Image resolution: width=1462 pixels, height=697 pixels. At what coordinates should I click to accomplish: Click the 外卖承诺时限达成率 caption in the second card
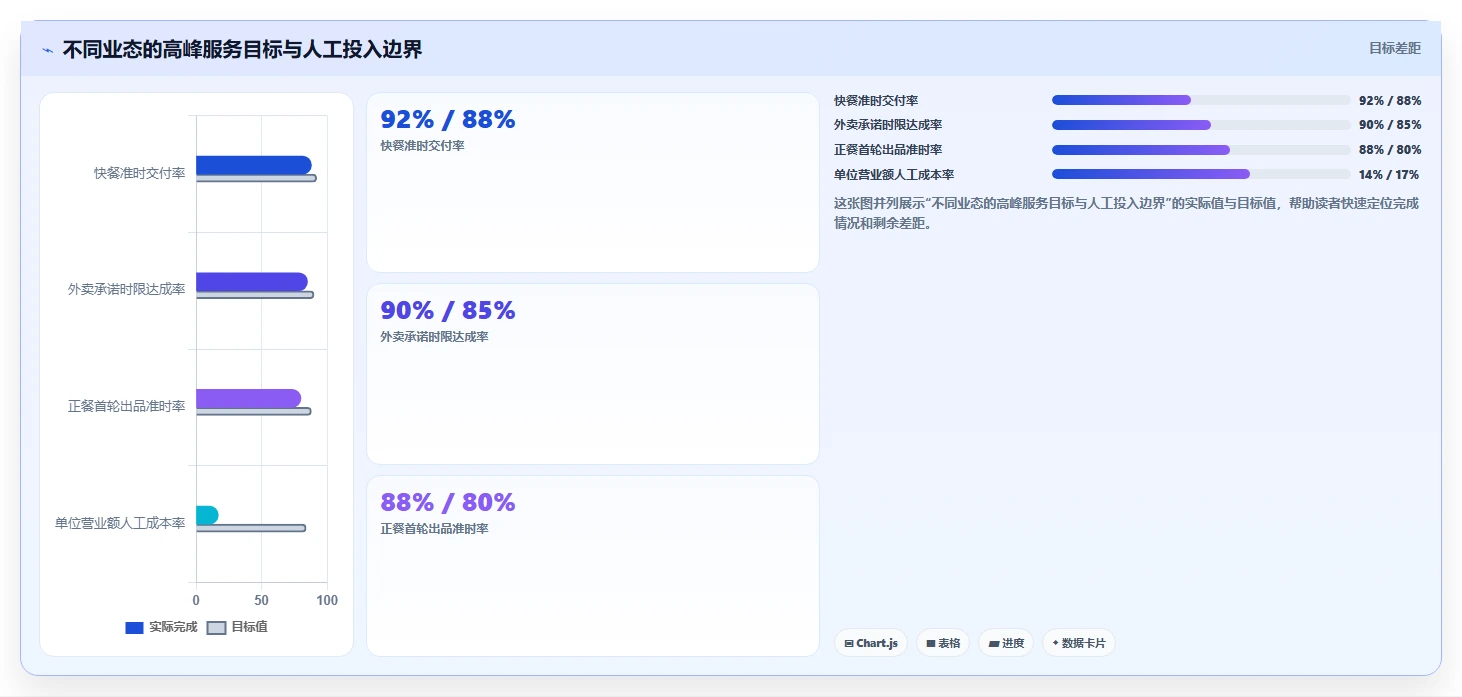click(434, 337)
